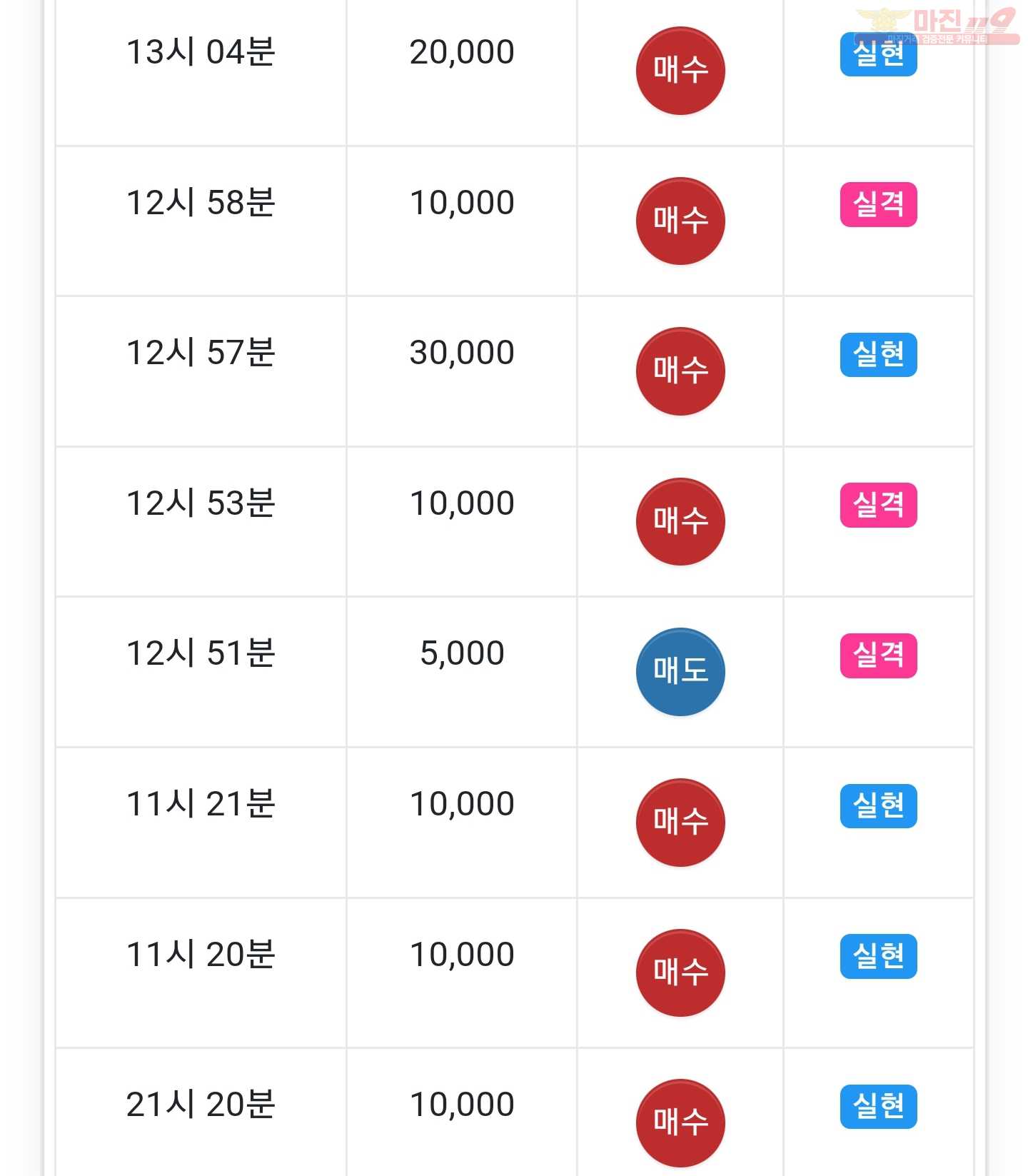The image size is (1028, 1176).
Task: Click the 30,000 amount cell
Action: click(462, 371)
